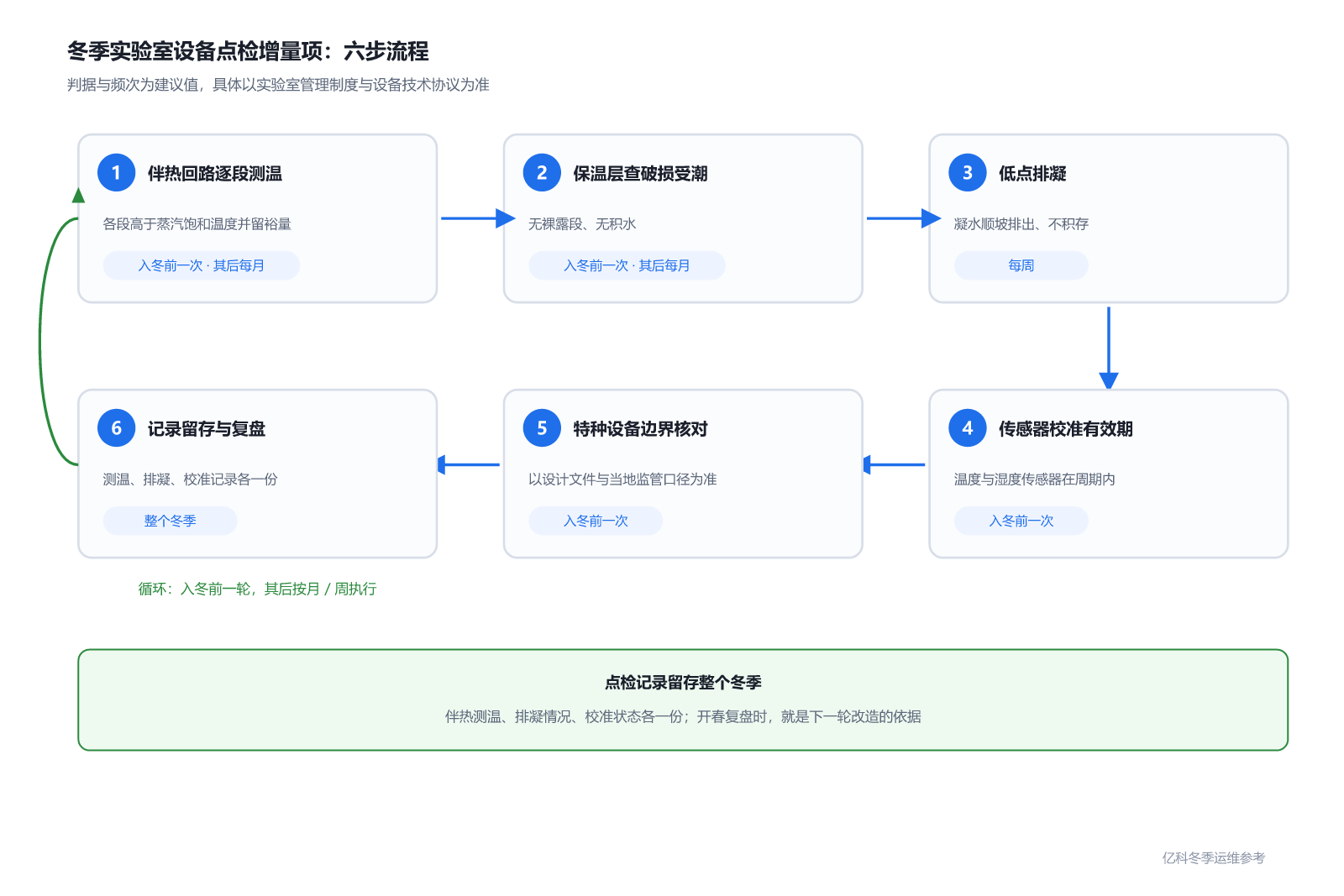This screenshot has width=1344, height=896.
Task: Click the text 以设计文件与当地监管口径为准
Action: pos(622,479)
